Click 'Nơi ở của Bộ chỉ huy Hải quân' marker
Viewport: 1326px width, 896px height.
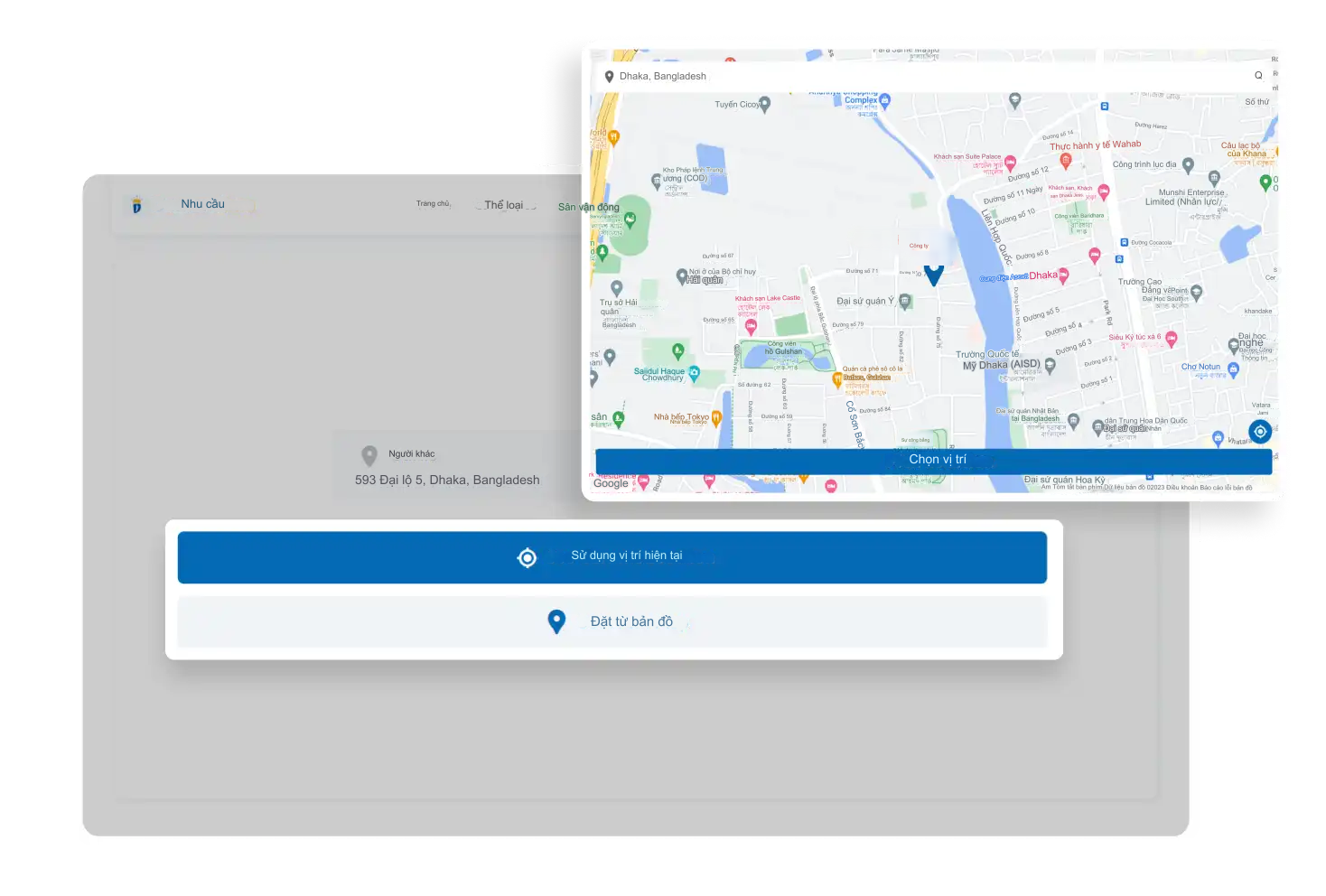coord(682,276)
